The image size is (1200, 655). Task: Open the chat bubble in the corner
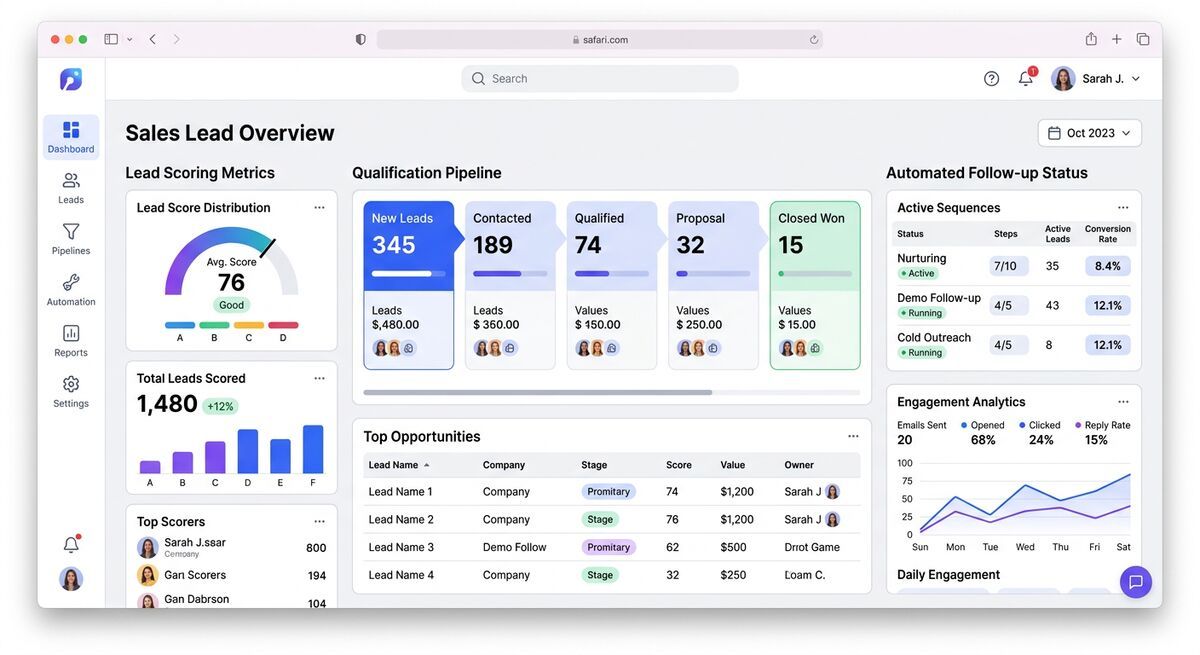click(1136, 581)
